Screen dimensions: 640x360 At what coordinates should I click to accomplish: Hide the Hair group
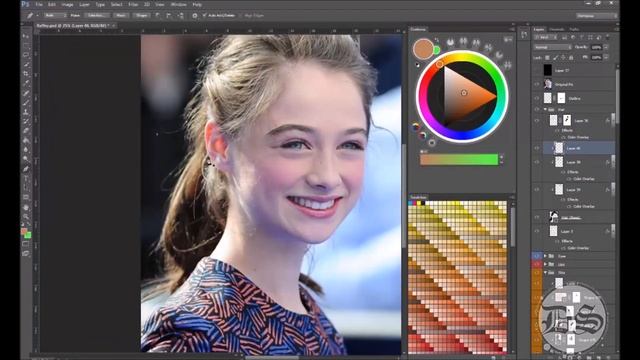(537, 110)
